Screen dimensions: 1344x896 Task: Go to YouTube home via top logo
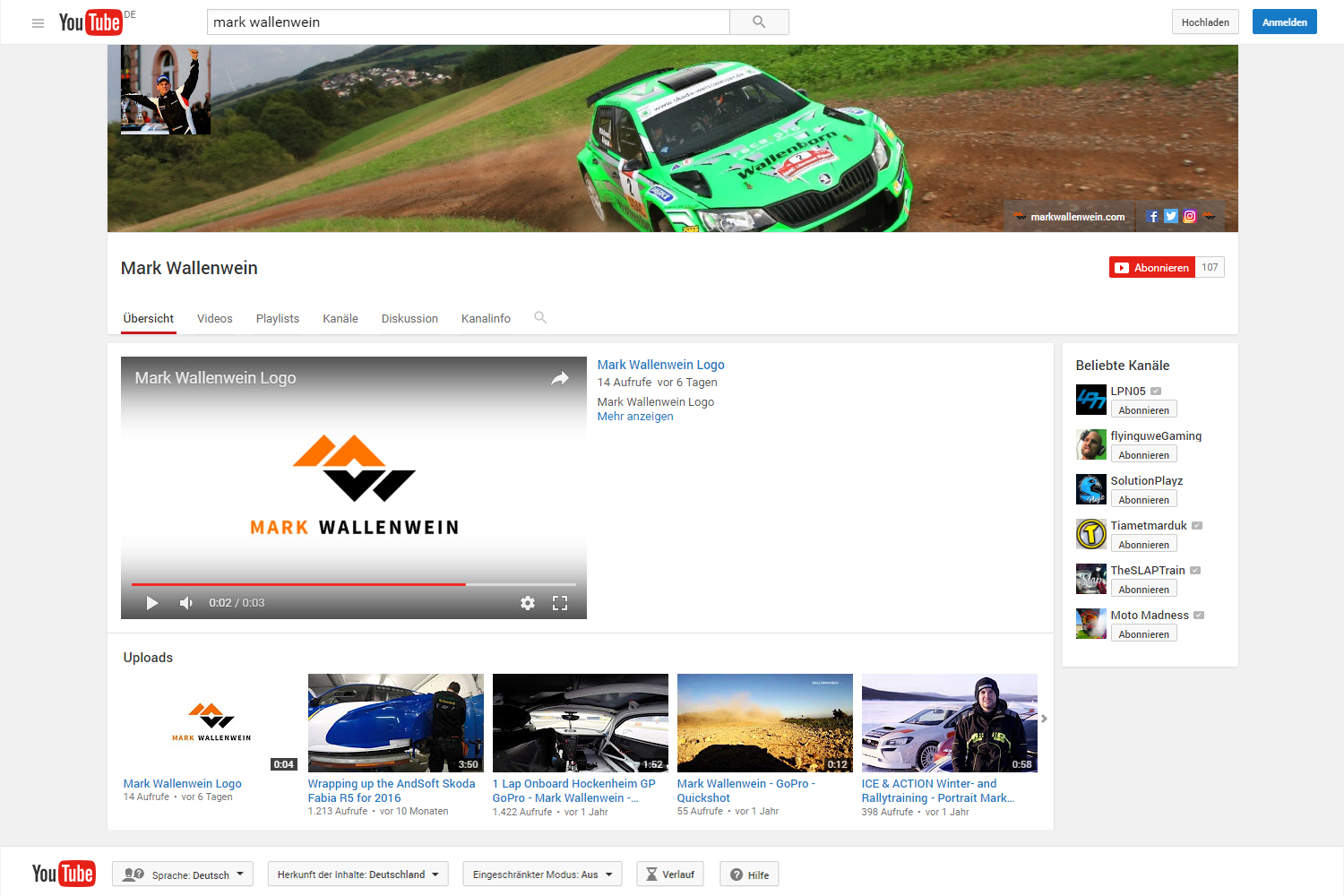pyautogui.click(x=90, y=22)
